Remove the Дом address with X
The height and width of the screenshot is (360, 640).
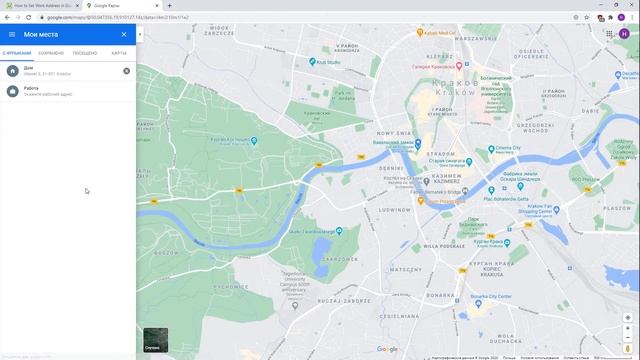(x=127, y=71)
